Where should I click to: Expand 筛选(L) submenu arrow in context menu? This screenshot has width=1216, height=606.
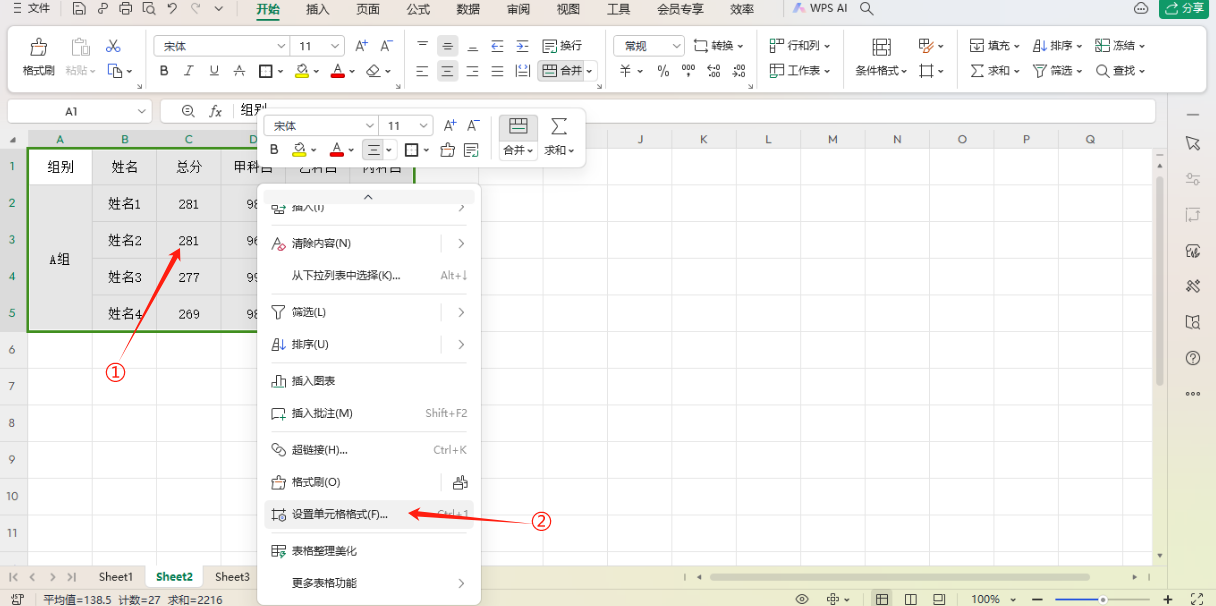[x=461, y=313]
